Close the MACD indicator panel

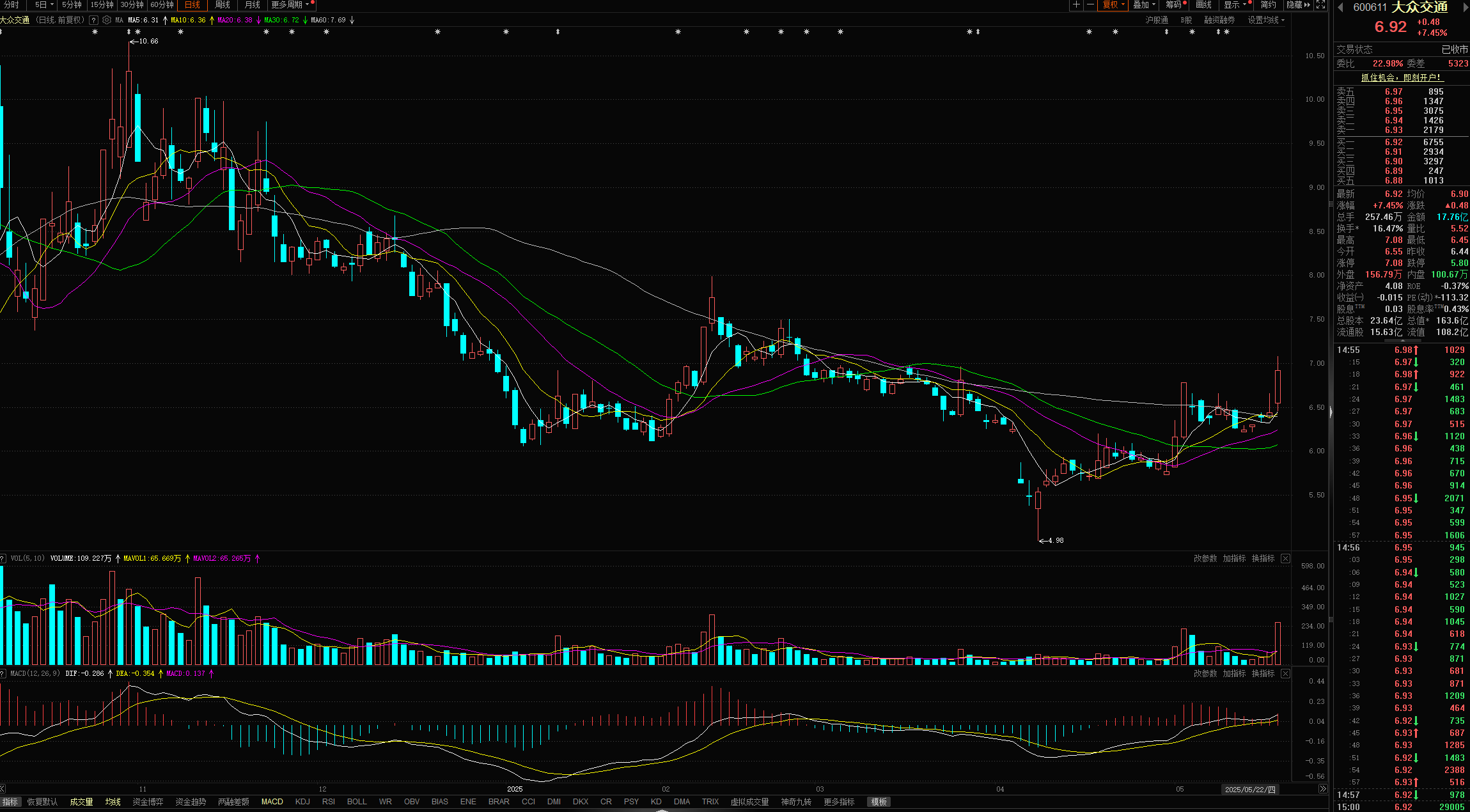[x=1285, y=673]
